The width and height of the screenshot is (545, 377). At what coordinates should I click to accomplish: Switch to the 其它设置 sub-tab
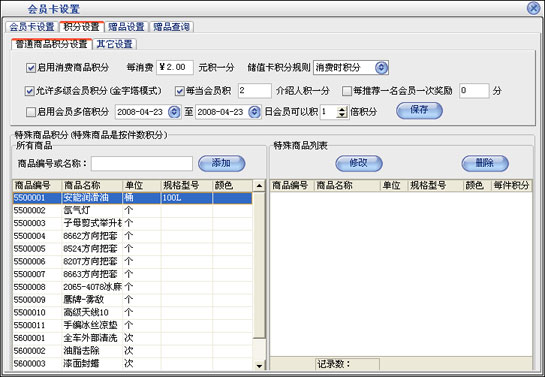(114, 44)
